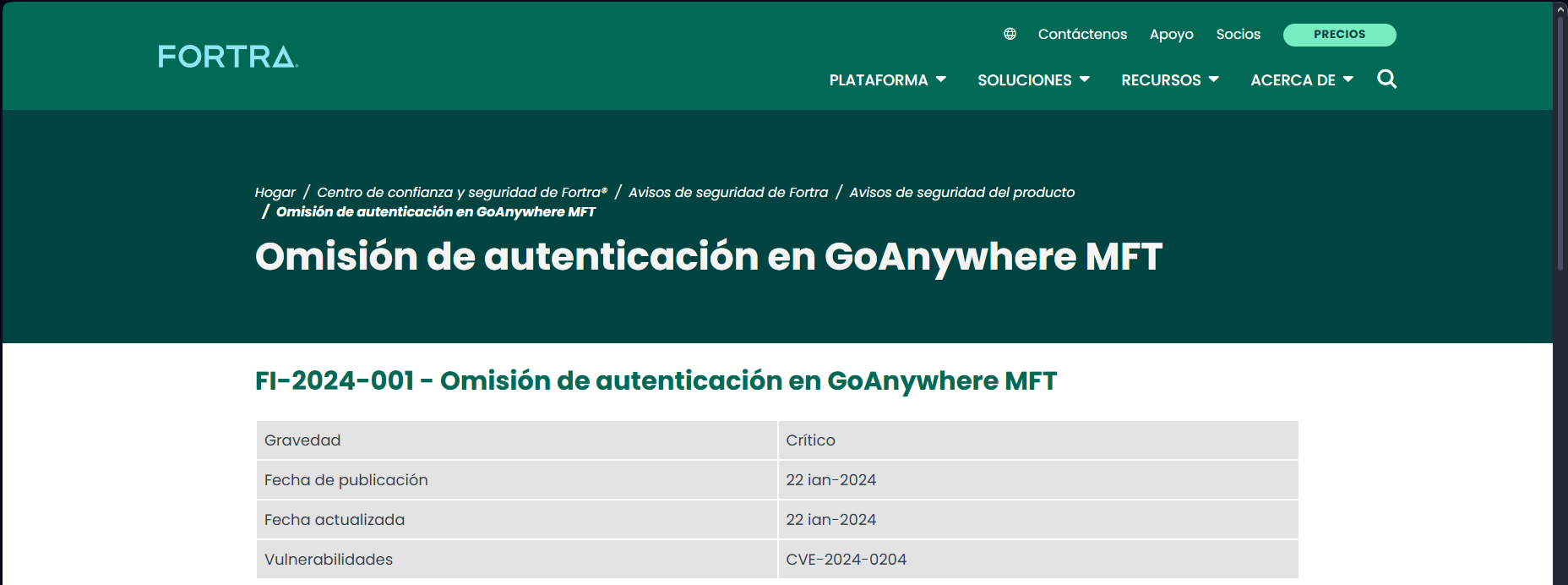Select the publication date 22 ian-2024 cell
The height and width of the screenshot is (585, 1568).
tap(1038, 480)
